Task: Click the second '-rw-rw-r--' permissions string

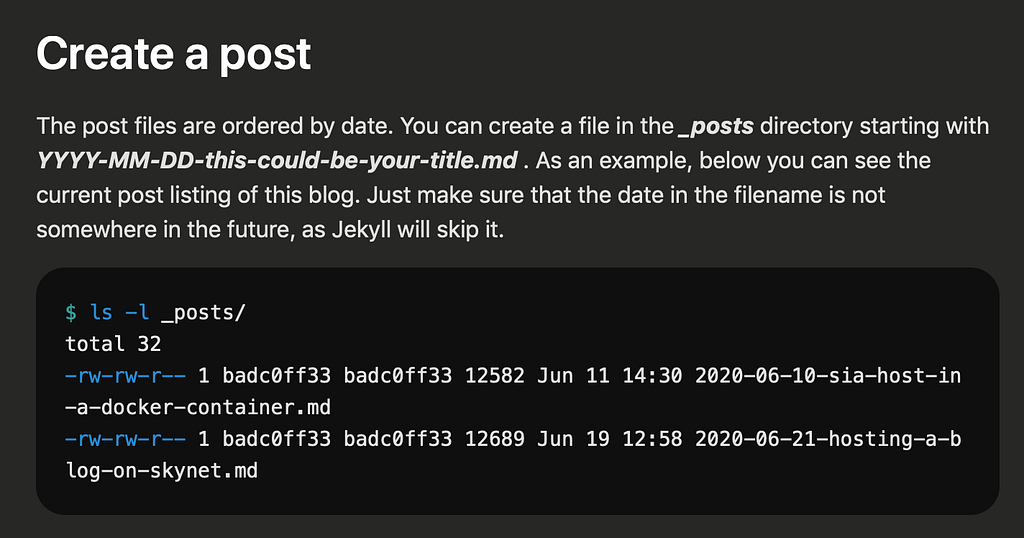Action: click(x=125, y=439)
